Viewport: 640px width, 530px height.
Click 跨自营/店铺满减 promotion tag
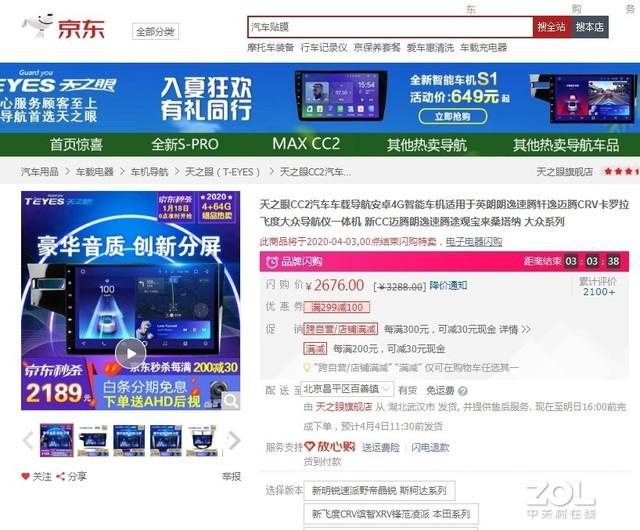coord(341,329)
